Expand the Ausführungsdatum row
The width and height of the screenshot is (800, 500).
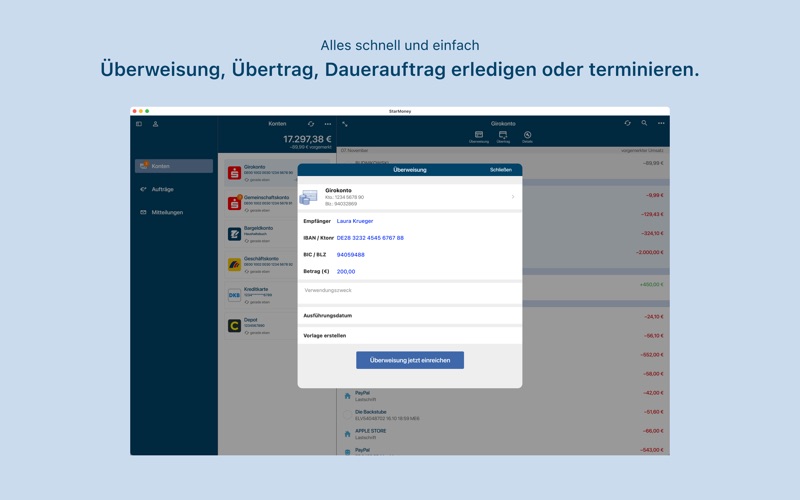(x=409, y=315)
